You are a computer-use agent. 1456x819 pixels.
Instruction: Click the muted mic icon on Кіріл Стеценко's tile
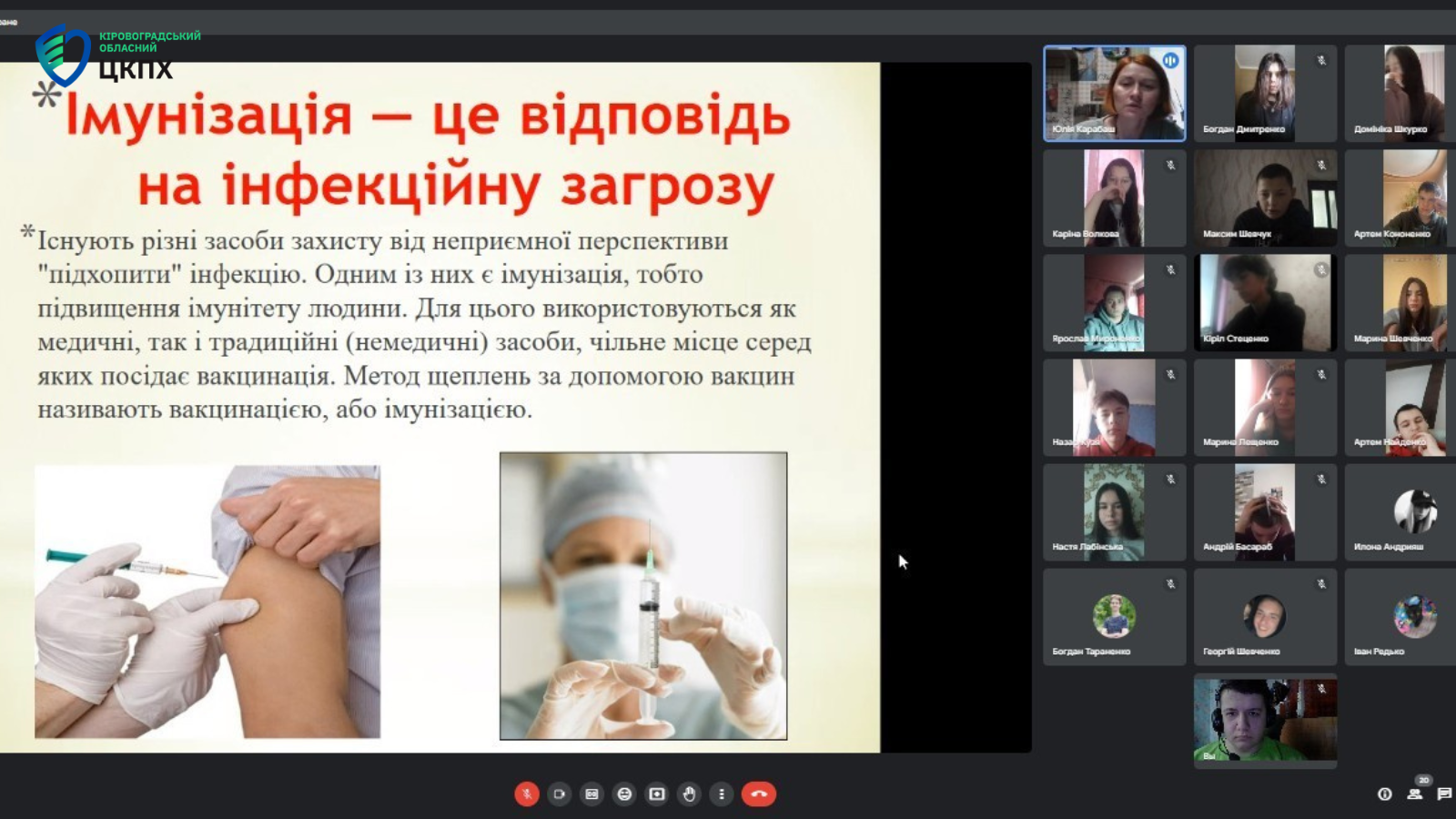click(1321, 270)
